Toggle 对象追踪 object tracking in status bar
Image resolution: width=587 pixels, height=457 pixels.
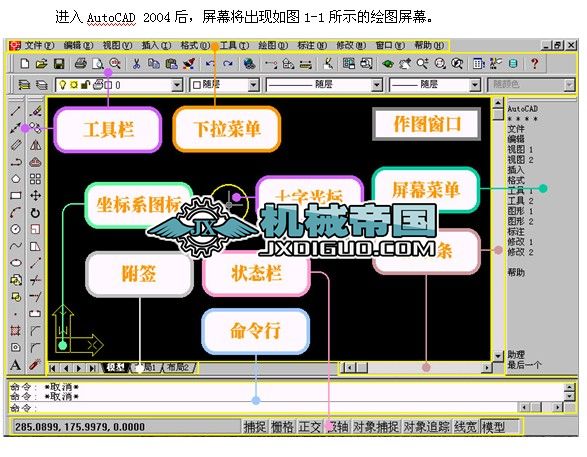(426, 427)
